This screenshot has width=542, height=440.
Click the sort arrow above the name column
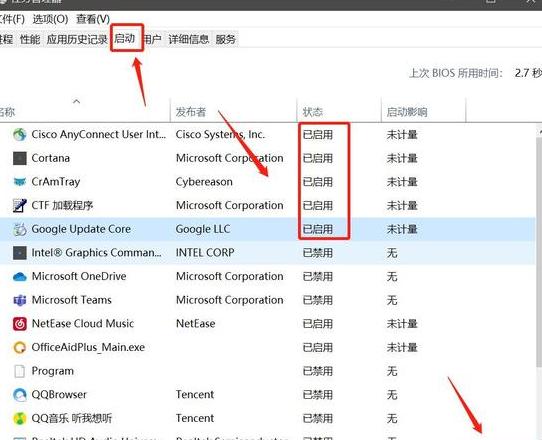coord(76,101)
